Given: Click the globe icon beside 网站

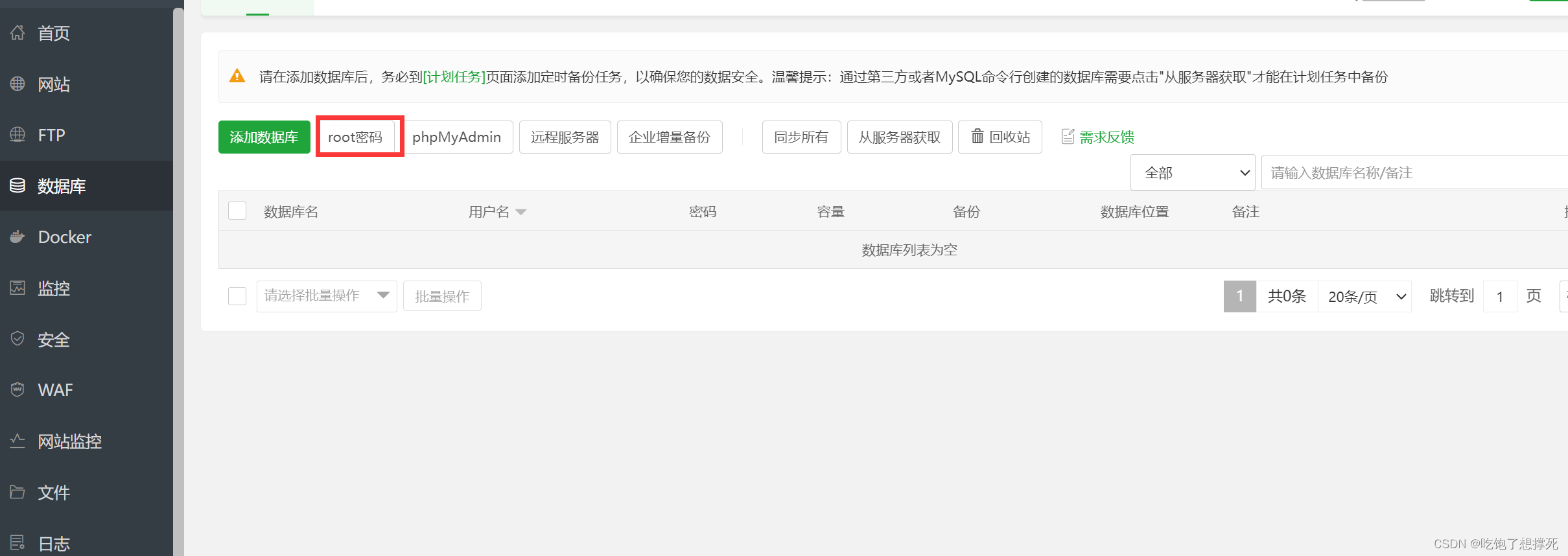Looking at the screenshot, I should click(x=18, y=84).
